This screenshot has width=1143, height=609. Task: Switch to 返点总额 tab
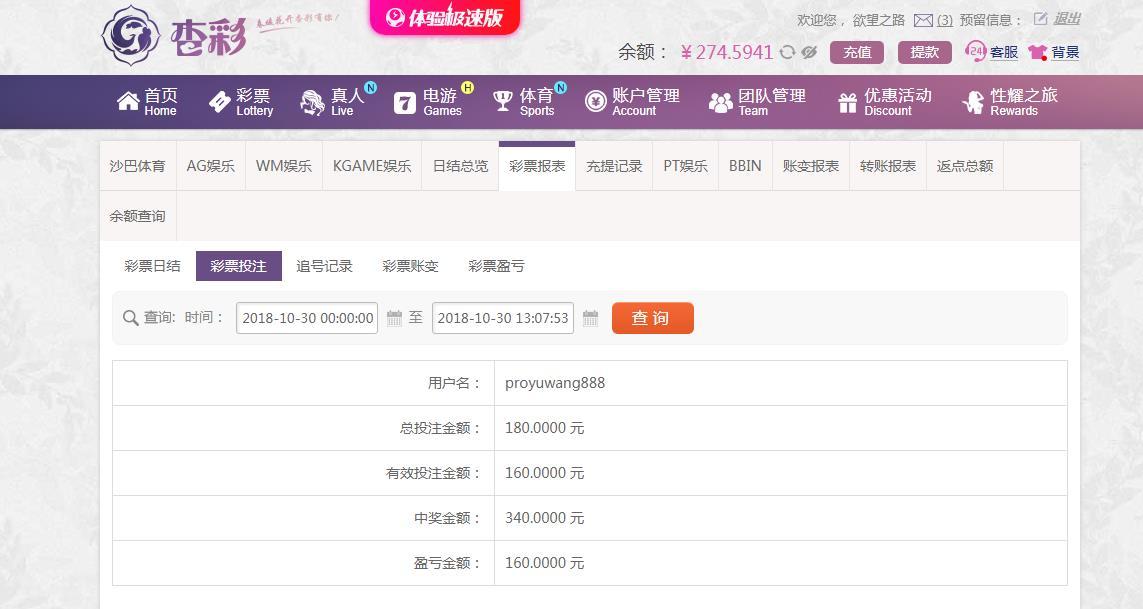[x=965, y=166]
